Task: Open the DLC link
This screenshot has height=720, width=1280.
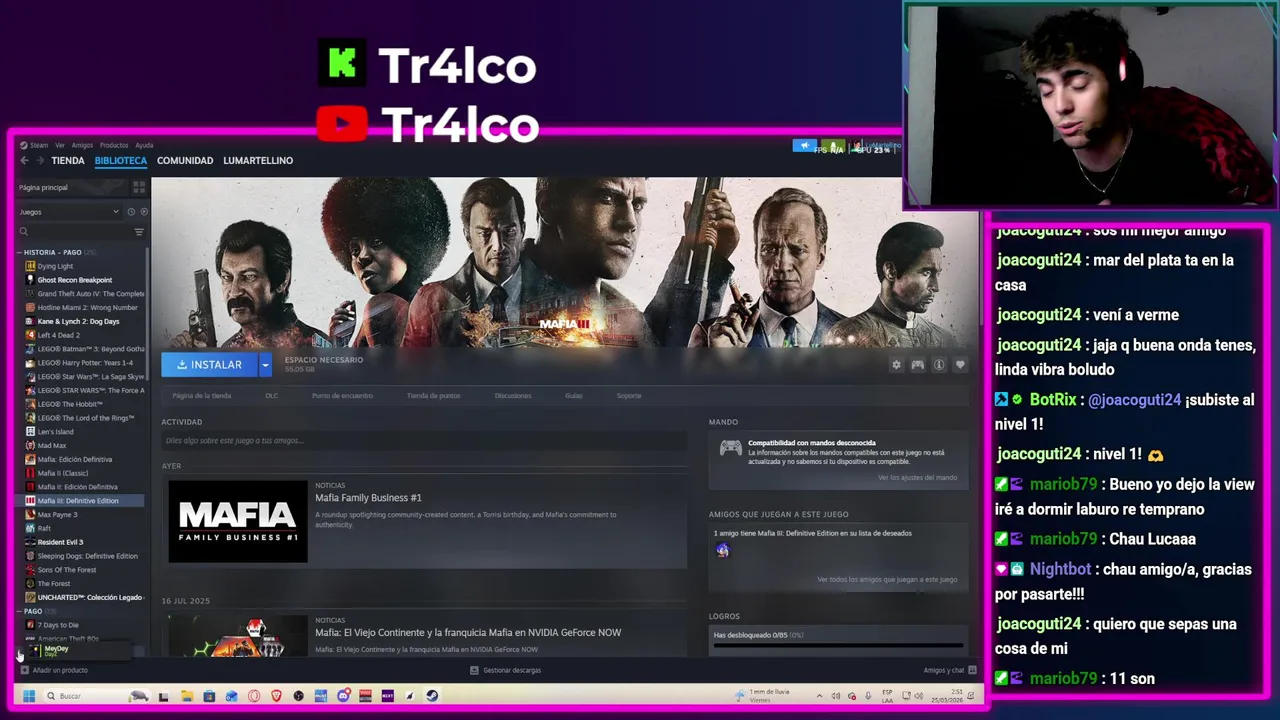Action: pyautogui.click(x=271, y=396)
